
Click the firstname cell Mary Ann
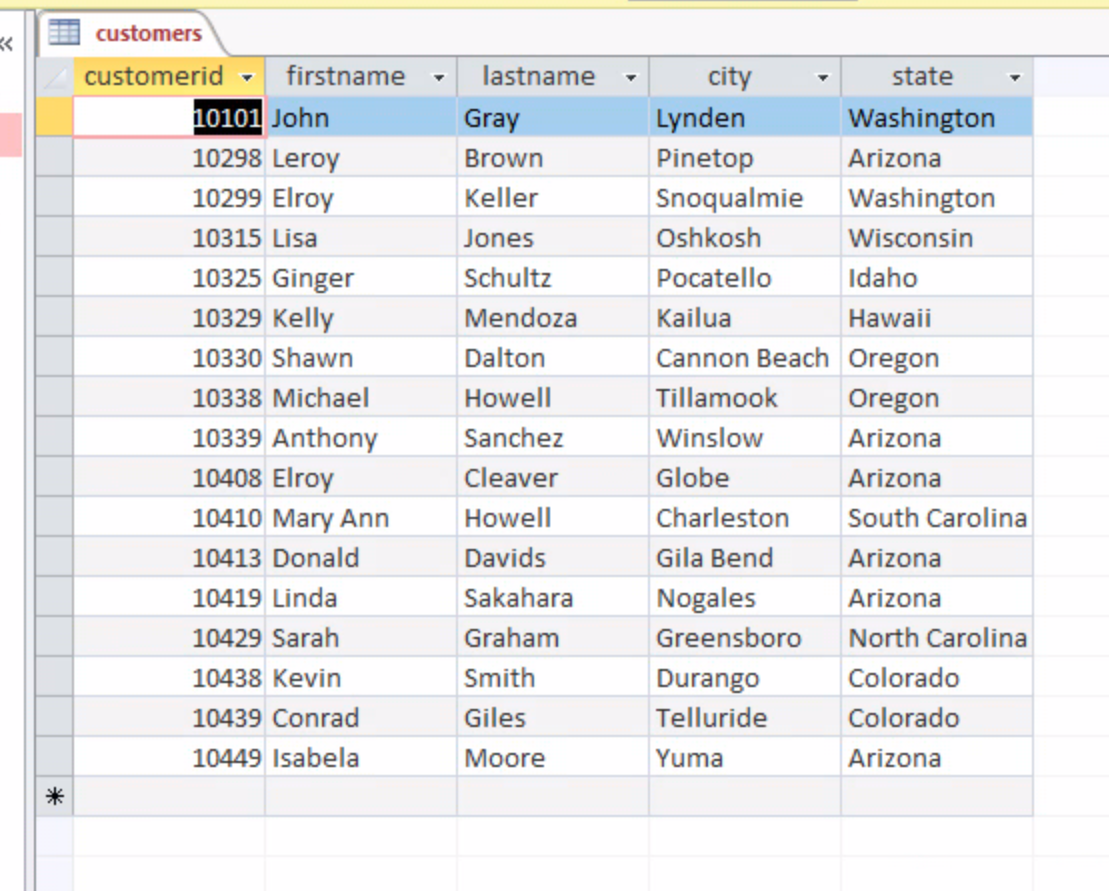361,517
